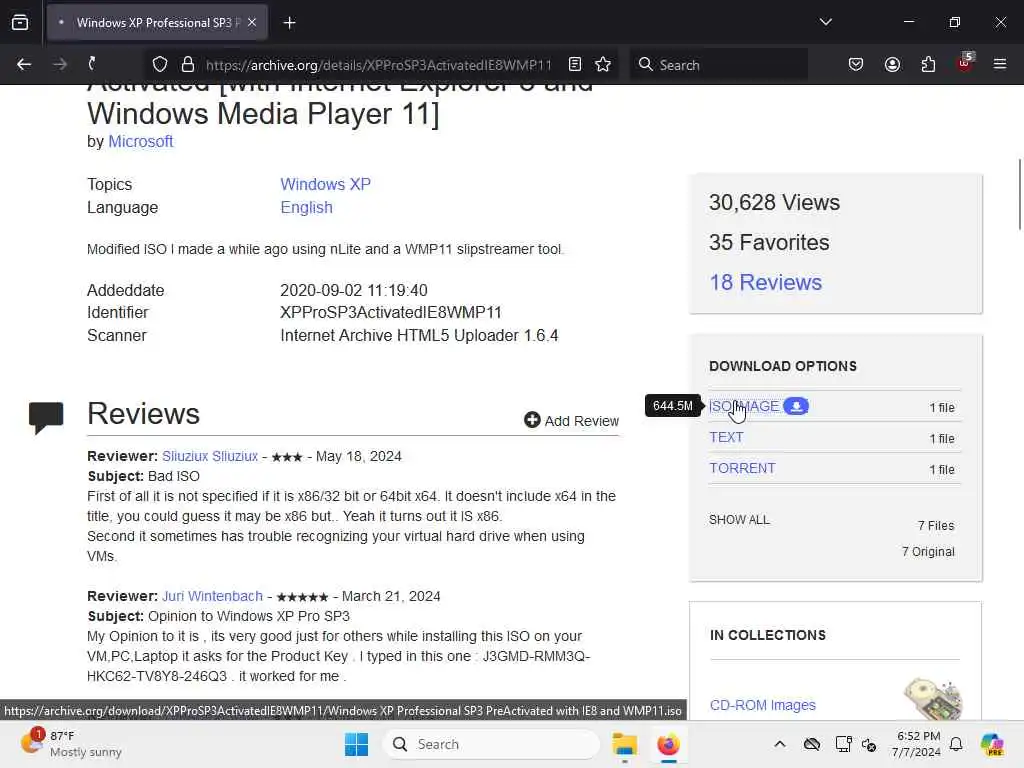The image size is (1024, 768).
Task: Click Add Review button
Action: [571, 421]
